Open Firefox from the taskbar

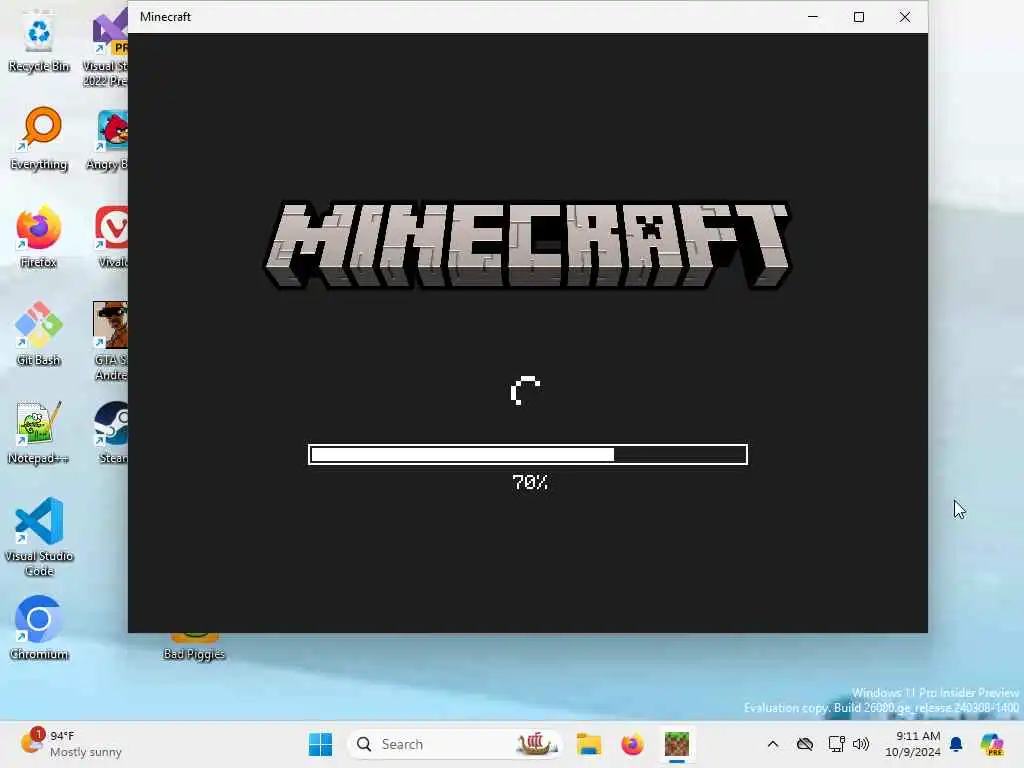coord(632,744)
